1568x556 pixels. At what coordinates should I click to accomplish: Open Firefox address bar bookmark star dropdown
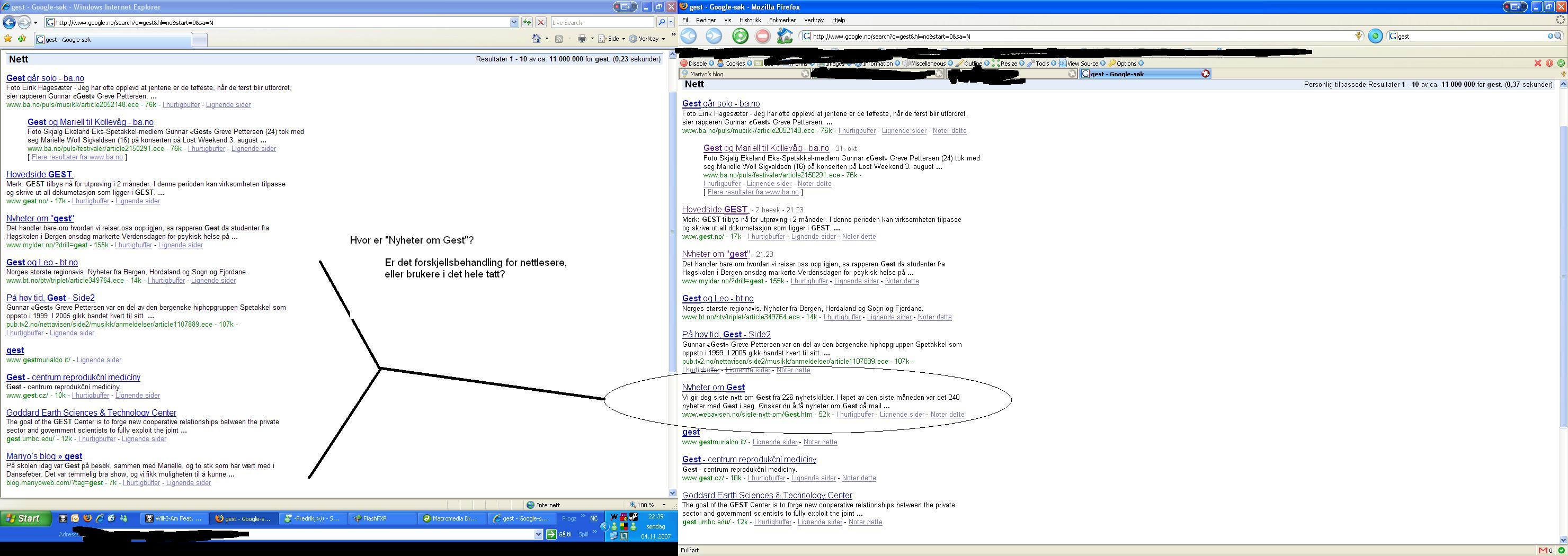[1359, 36]
